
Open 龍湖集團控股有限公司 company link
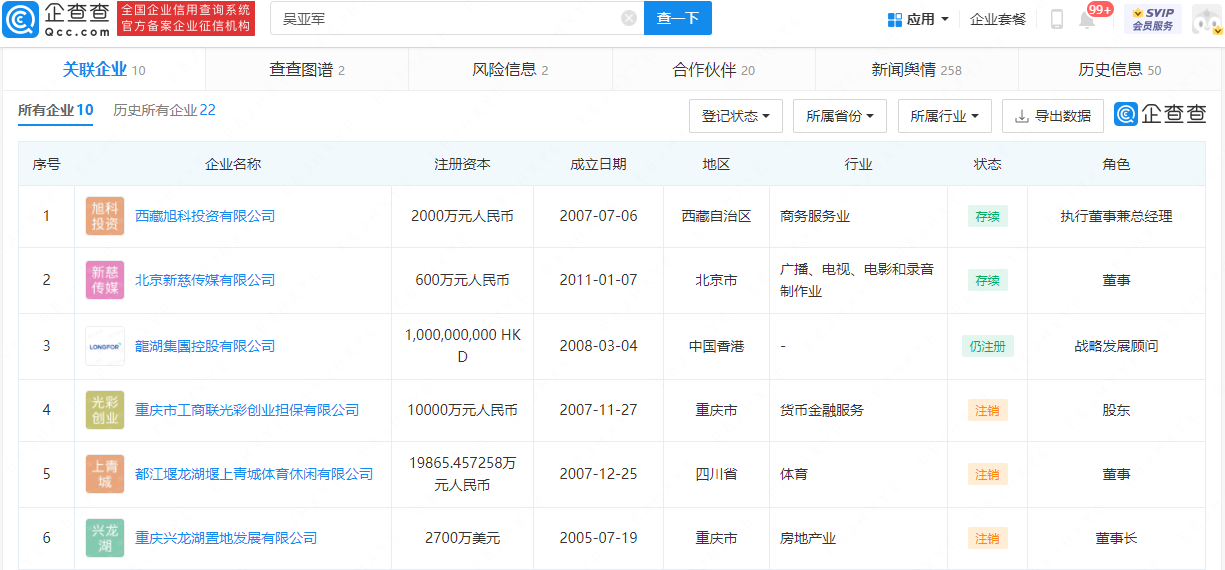click(205, 346)
